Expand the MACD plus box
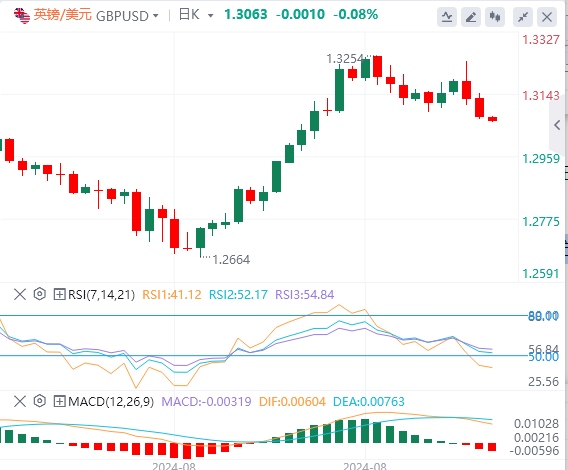 pos(59,401)
